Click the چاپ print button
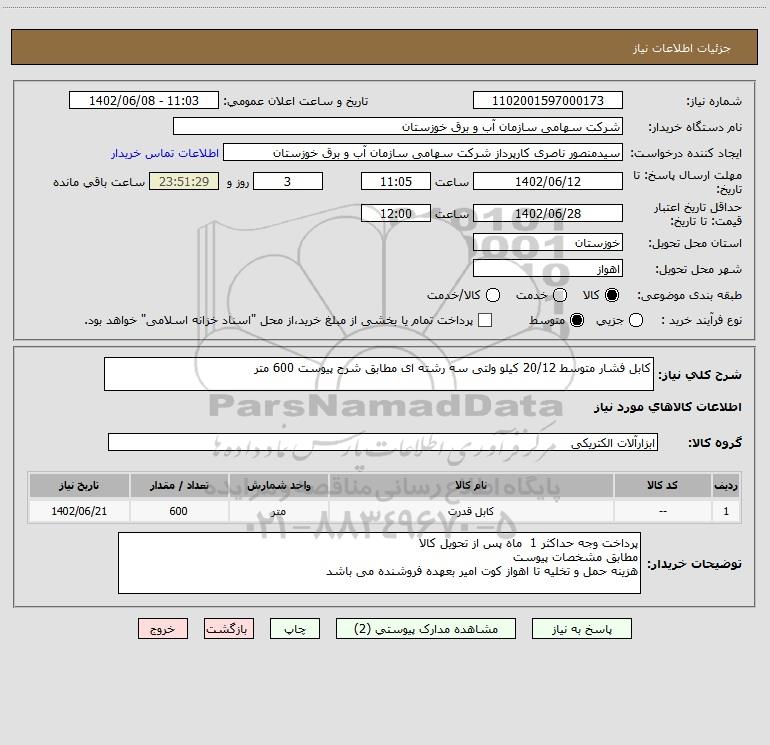 (x=295, y=629)
